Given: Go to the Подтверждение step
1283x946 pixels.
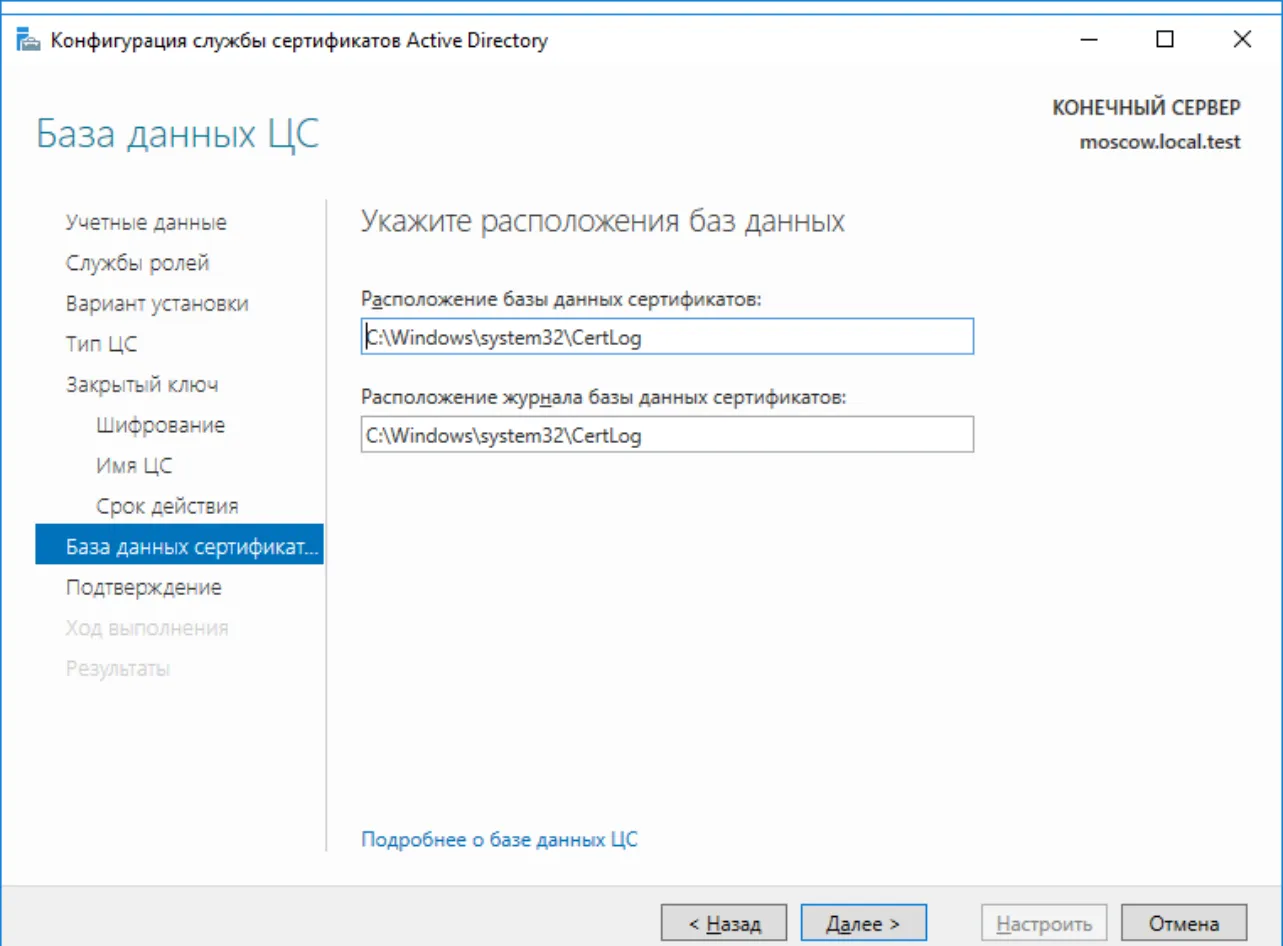Looking at the screenshot, I should point(144,587).
